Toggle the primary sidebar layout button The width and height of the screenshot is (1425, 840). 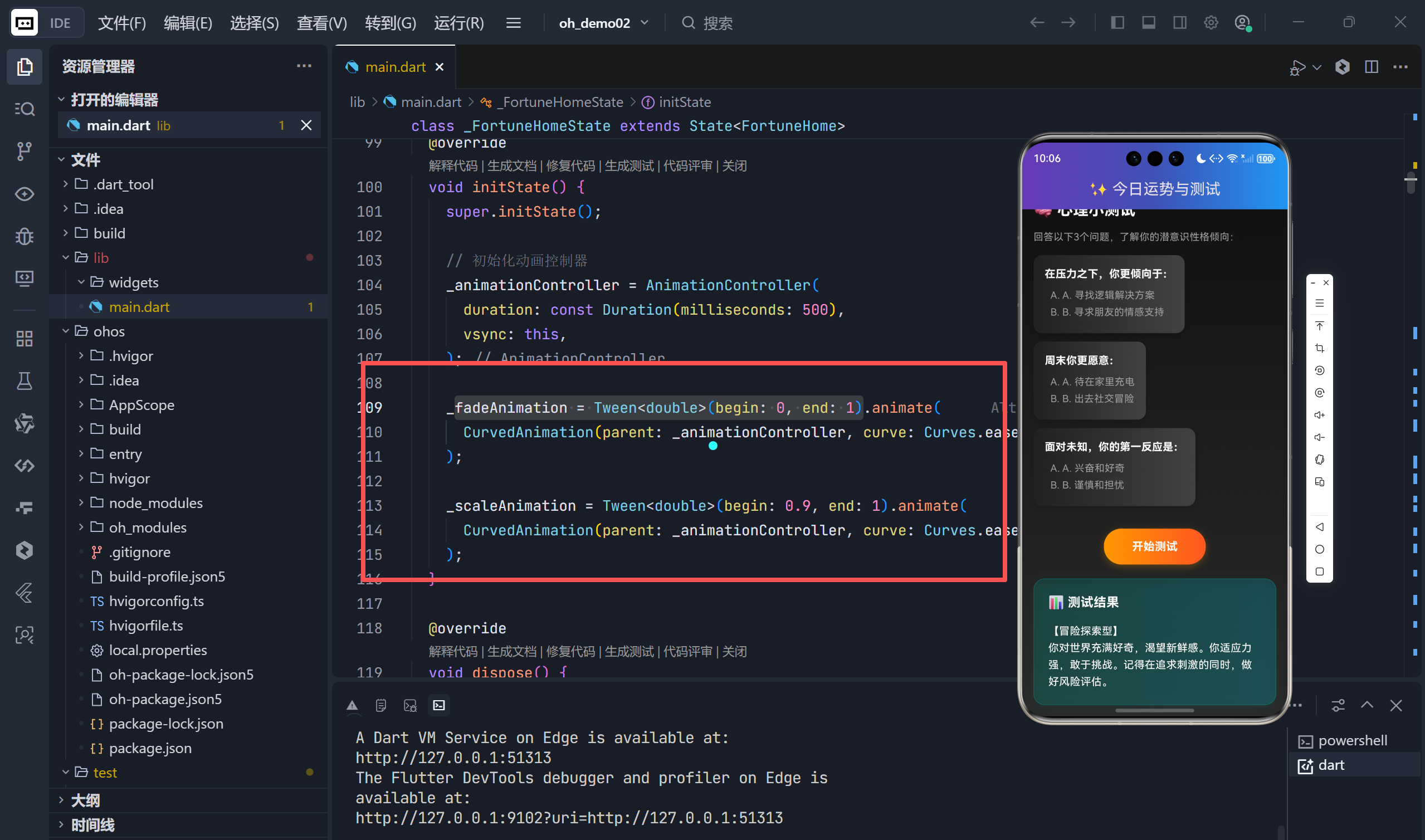point(1117,23)
